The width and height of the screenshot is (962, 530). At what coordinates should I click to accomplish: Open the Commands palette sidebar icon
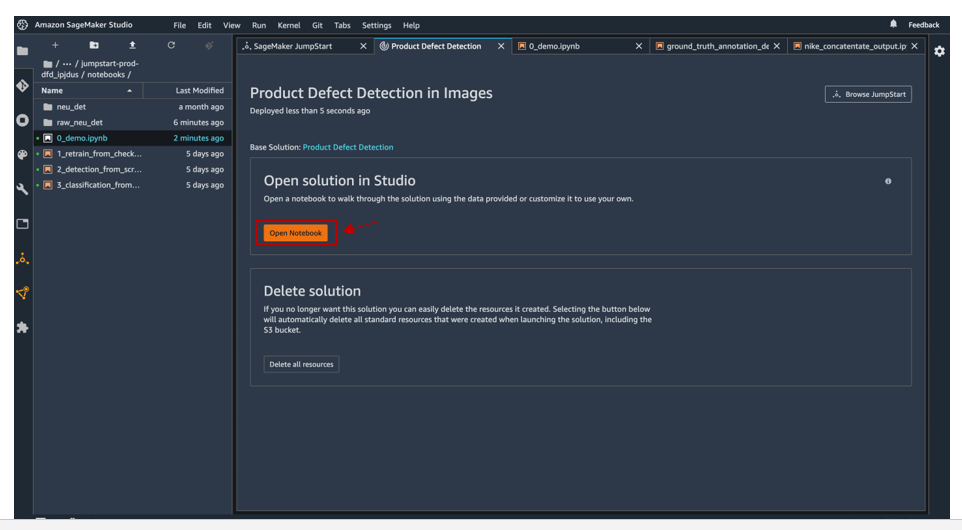[23, 155]
